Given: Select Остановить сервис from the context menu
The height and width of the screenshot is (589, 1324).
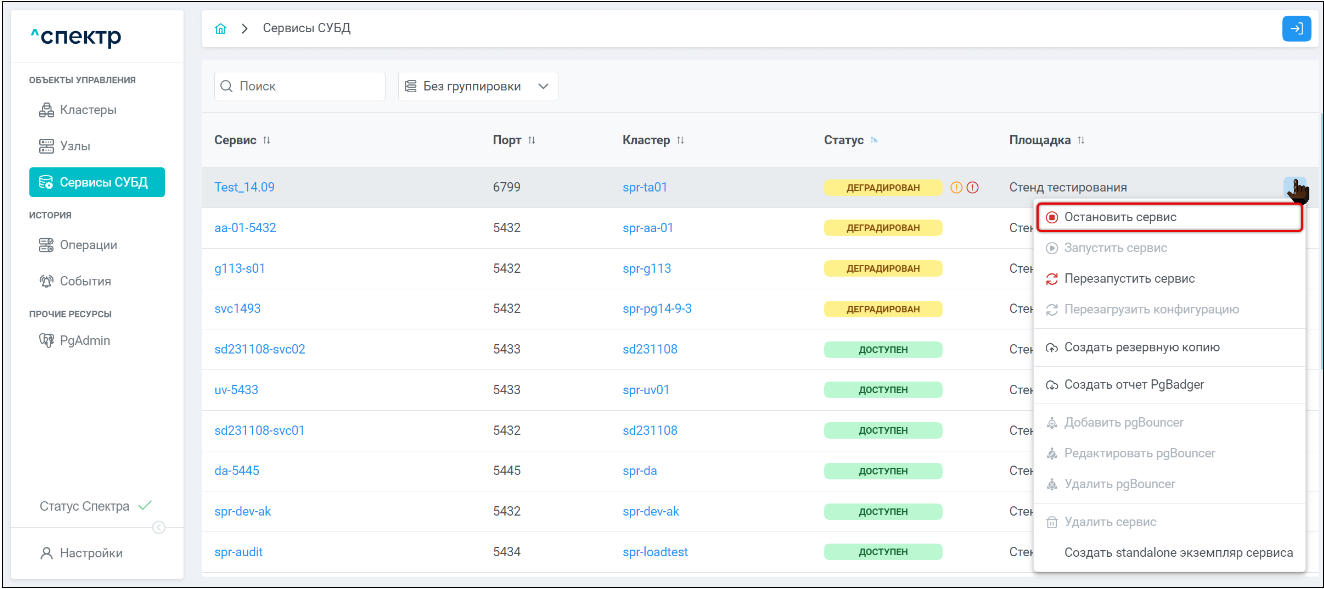Looking at the screenshot, I should [1120, 217].
